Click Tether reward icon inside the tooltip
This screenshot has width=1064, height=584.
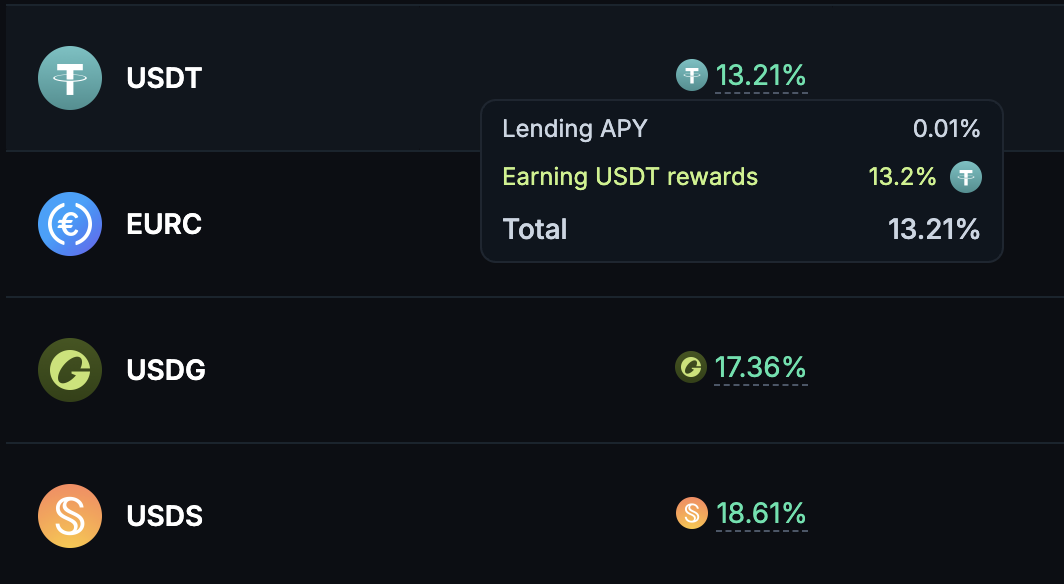[965, 178]
